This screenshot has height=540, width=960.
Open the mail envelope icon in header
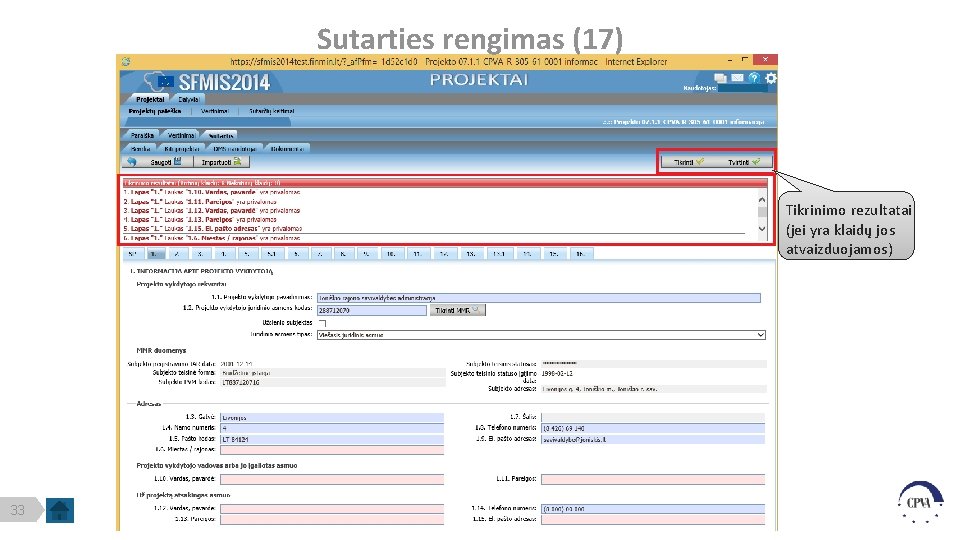pos(737,78)
